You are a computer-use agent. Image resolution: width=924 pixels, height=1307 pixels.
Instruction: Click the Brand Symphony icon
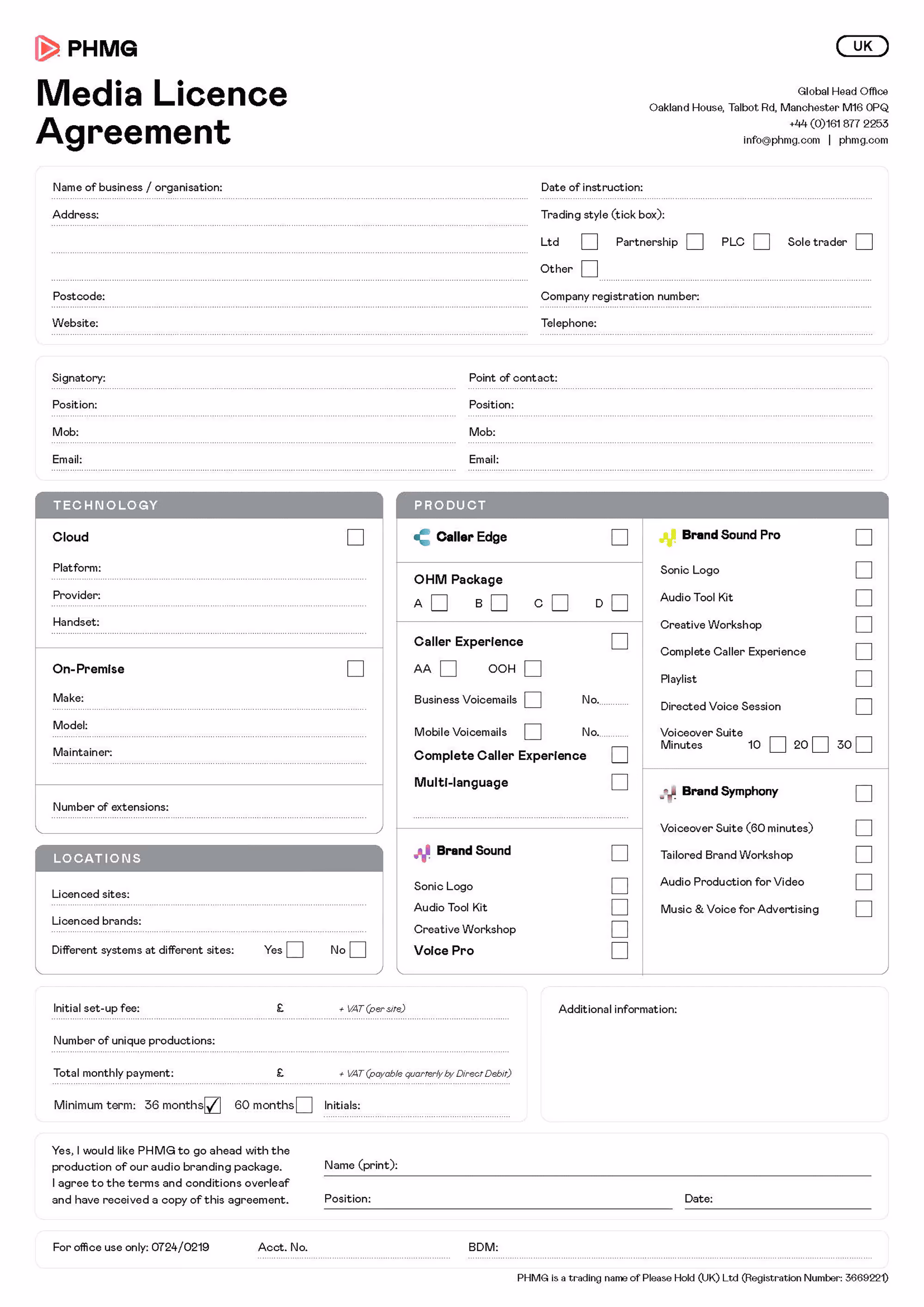tap(668, 793)
